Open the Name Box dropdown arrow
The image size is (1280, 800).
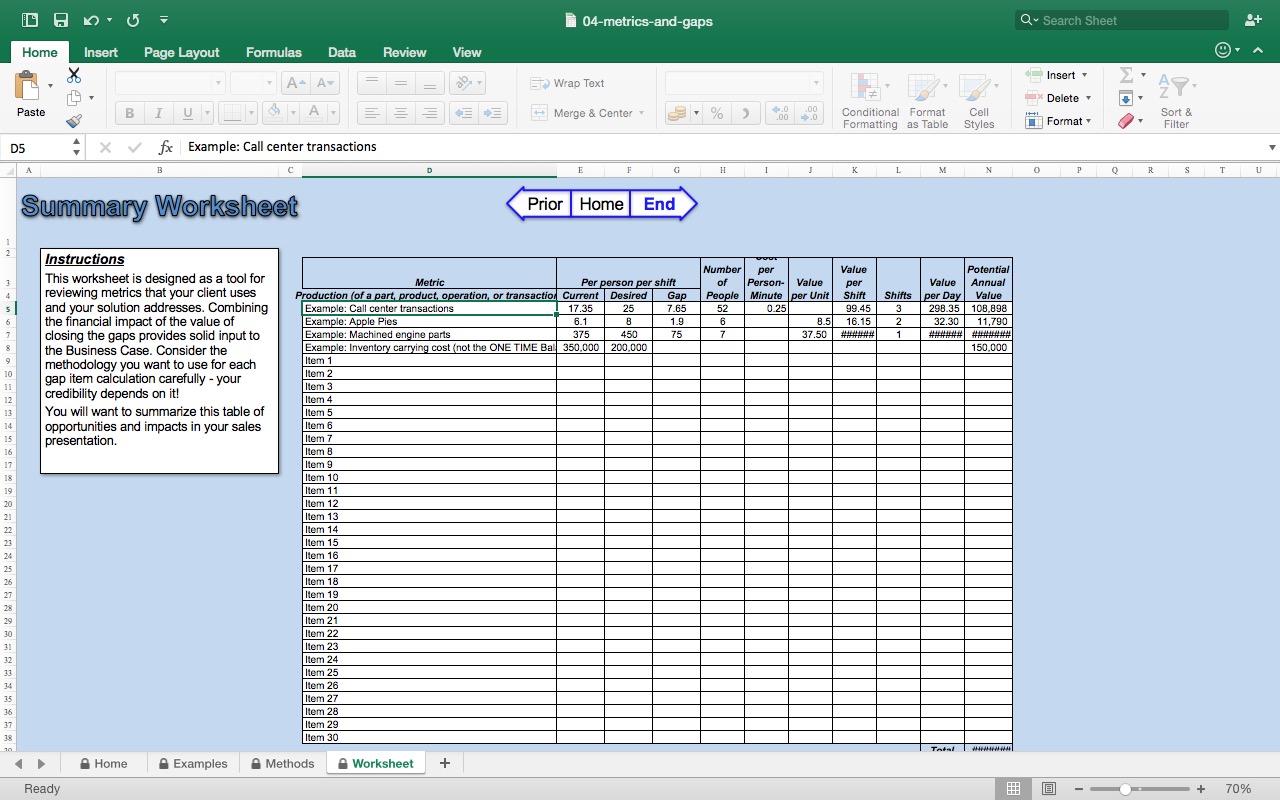pos(77,146)
